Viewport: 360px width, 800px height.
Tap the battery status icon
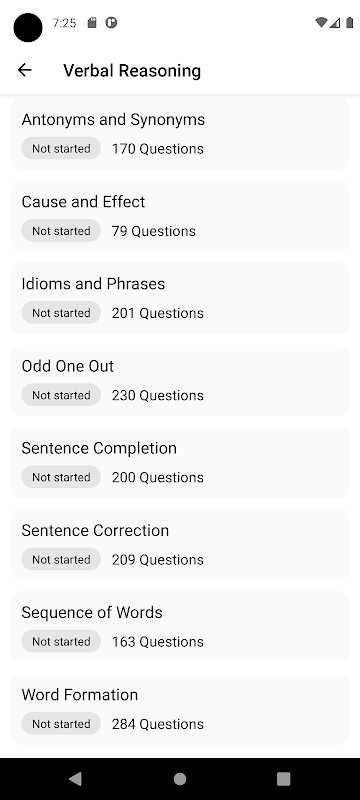349,22
